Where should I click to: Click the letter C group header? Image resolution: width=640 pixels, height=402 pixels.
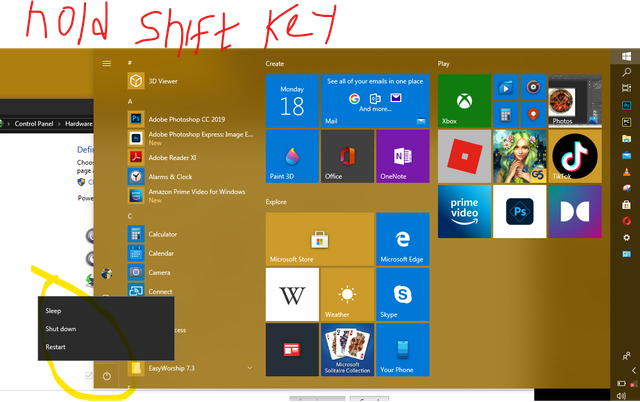pos(130,216)
